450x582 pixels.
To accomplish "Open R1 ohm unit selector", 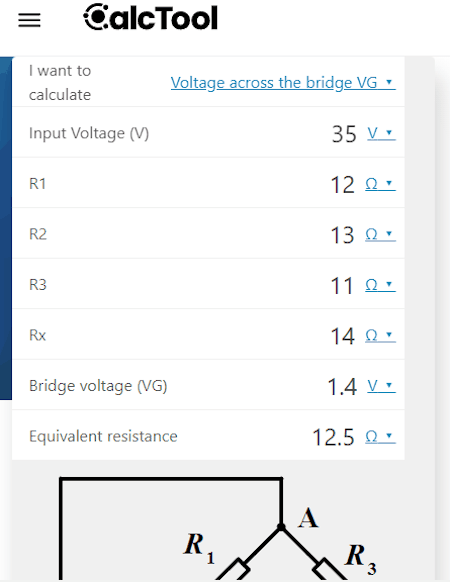I will click(x=380, y=184).
